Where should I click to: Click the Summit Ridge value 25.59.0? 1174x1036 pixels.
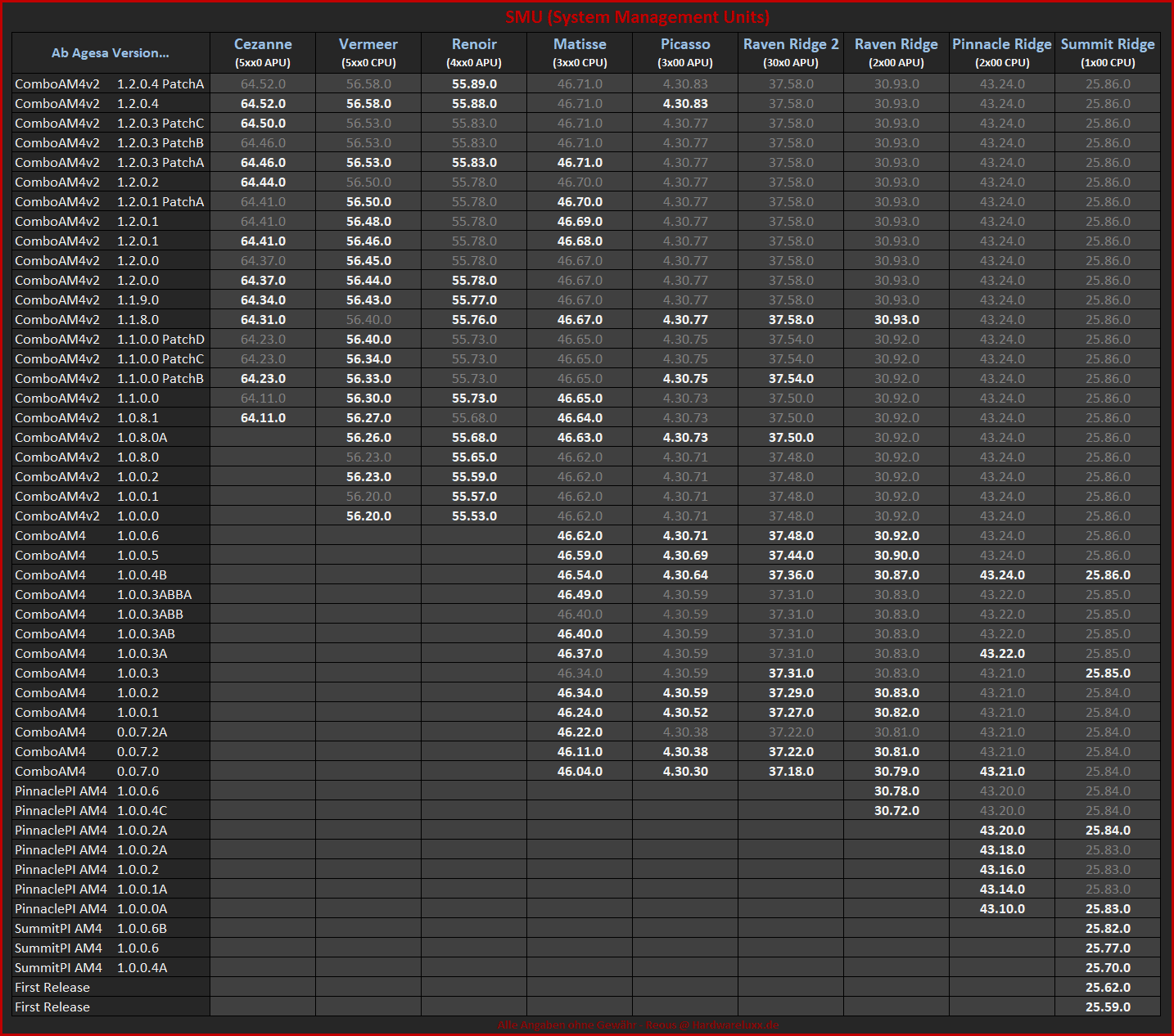pyautogui.click(x=1108, y=1007)
